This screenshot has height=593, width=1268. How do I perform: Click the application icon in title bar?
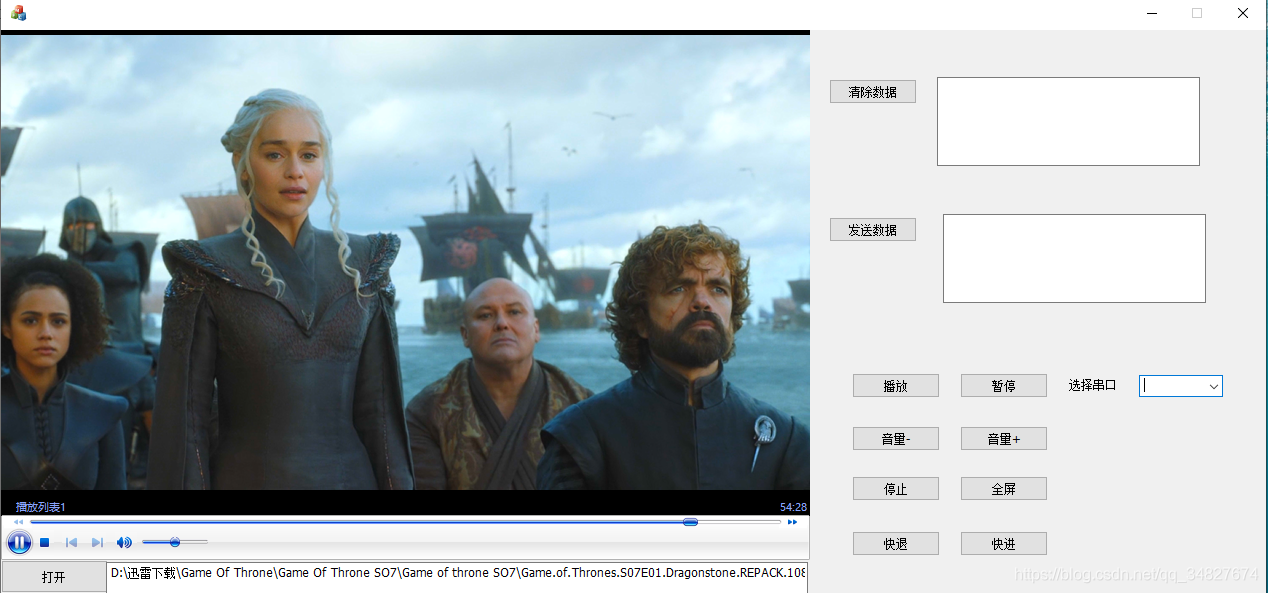(18, 13)
